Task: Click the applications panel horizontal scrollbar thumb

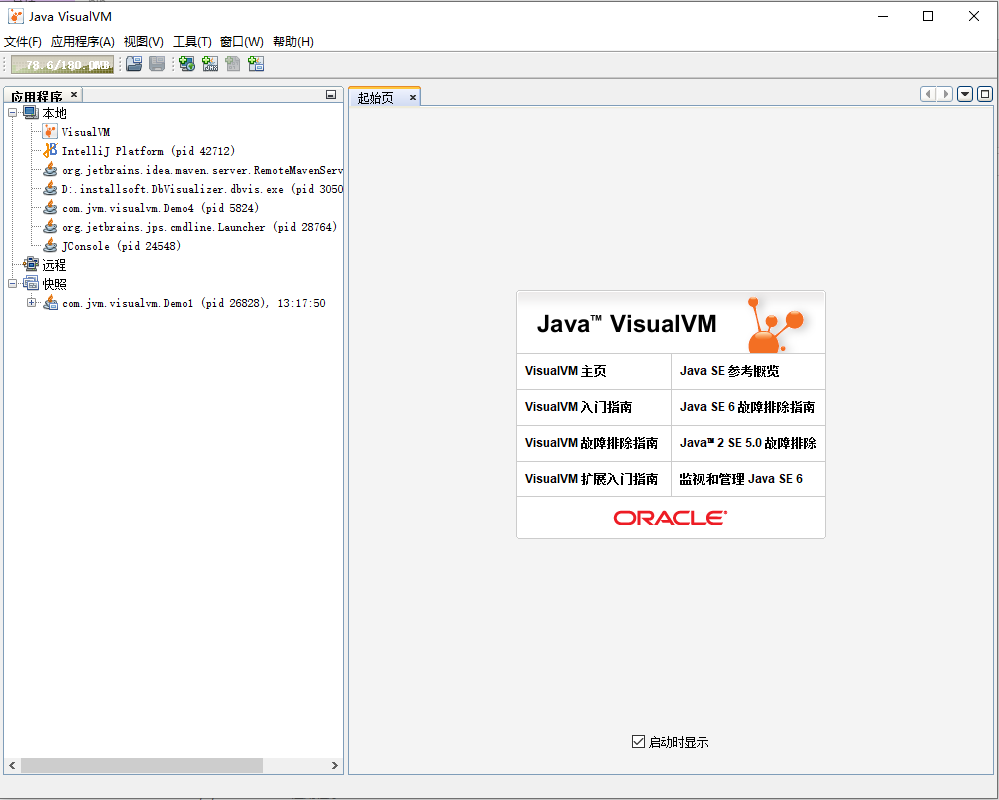Action: pos(141,766)
